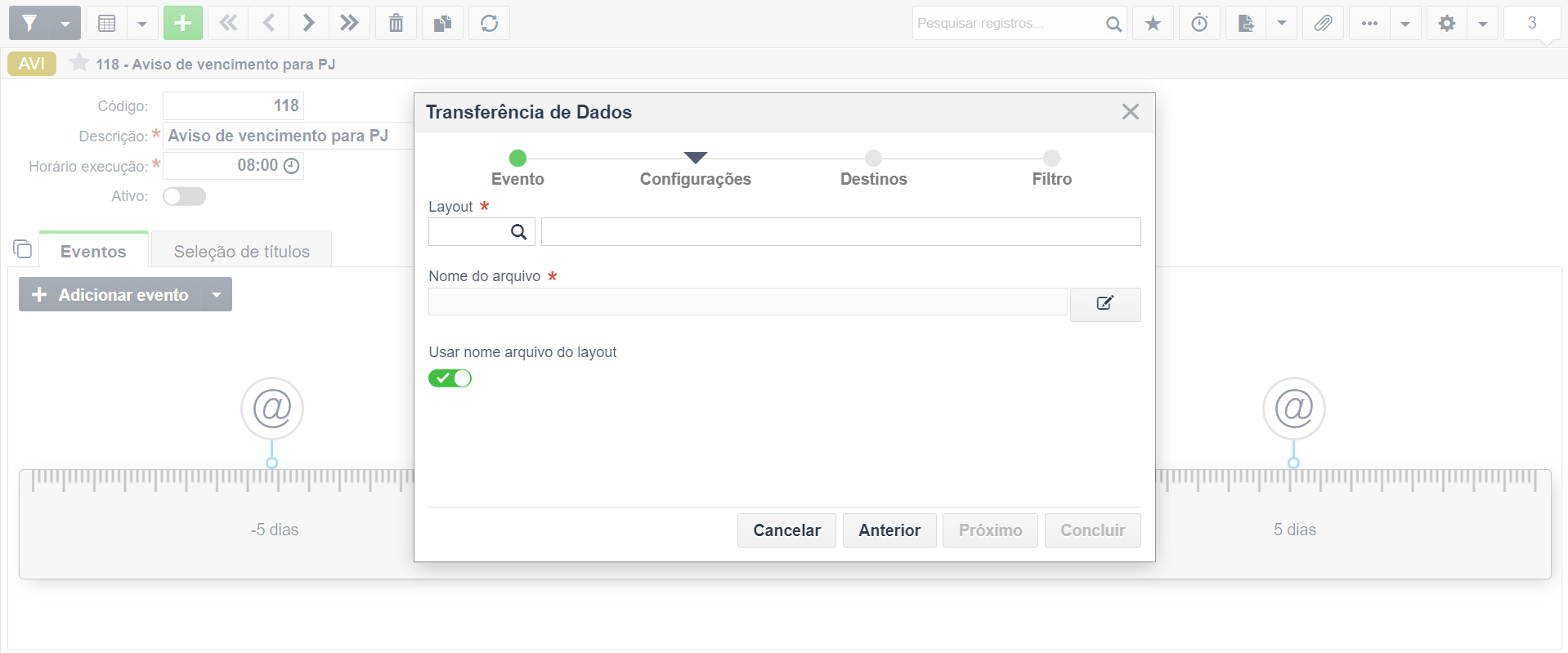Switch to the Seleção de títulos tab
The height and width of the screenshot is (653, 1568).
242,251
